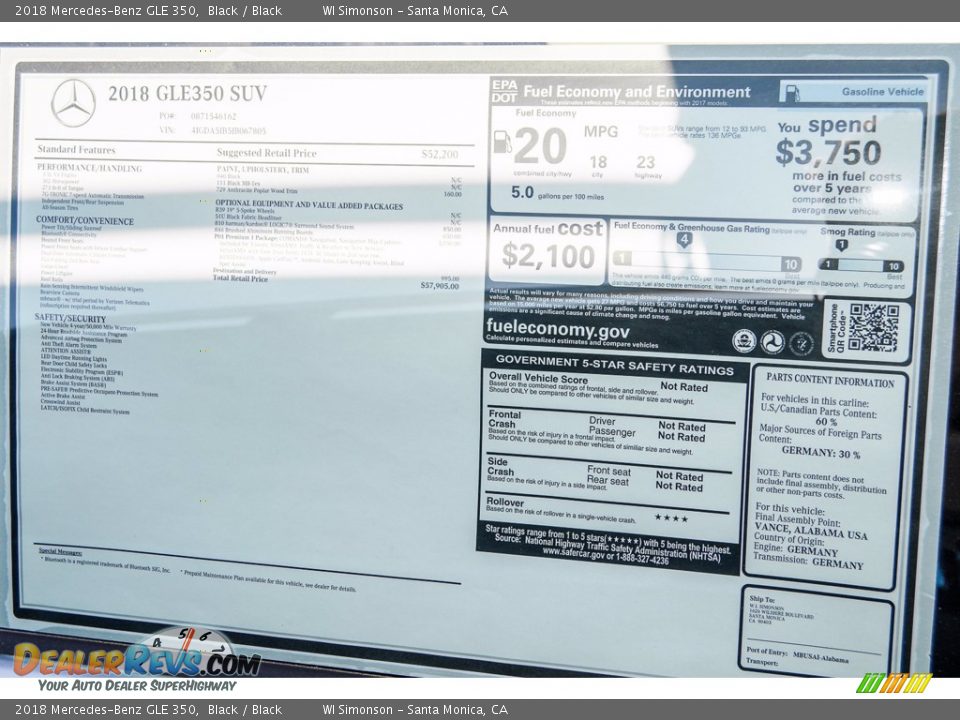Select the $52,200 suggested price
This screenshot has width=960, height=720.
(x=440, y=154)
